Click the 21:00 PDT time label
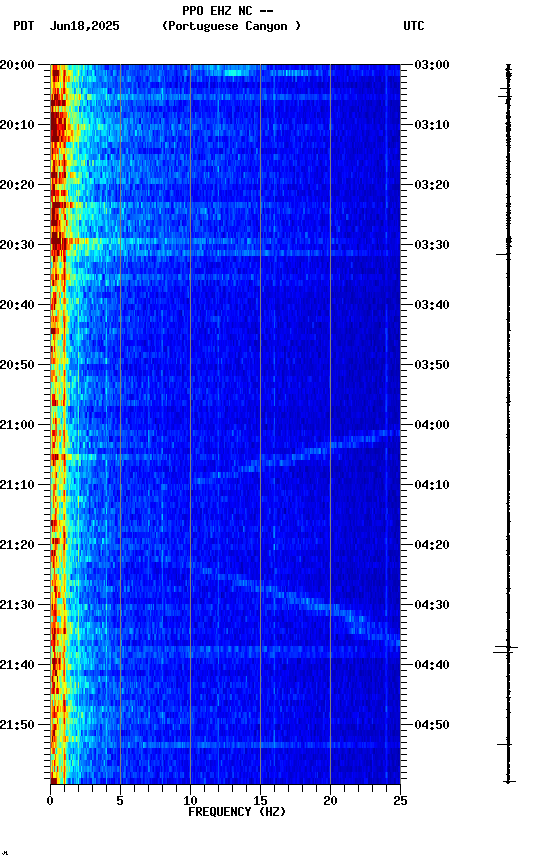Screen dimensions: 552x864 point(17,425)
